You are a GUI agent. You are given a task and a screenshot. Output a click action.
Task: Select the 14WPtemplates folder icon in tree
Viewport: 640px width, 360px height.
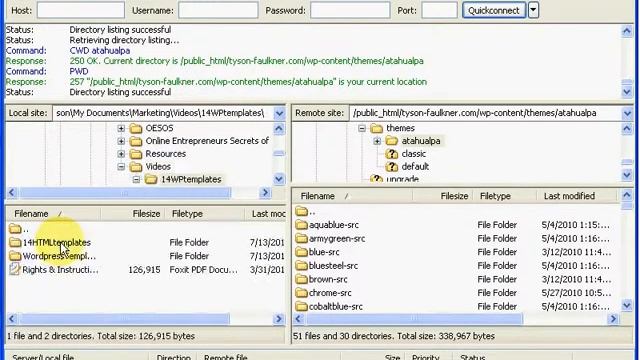tap(151, 179)
